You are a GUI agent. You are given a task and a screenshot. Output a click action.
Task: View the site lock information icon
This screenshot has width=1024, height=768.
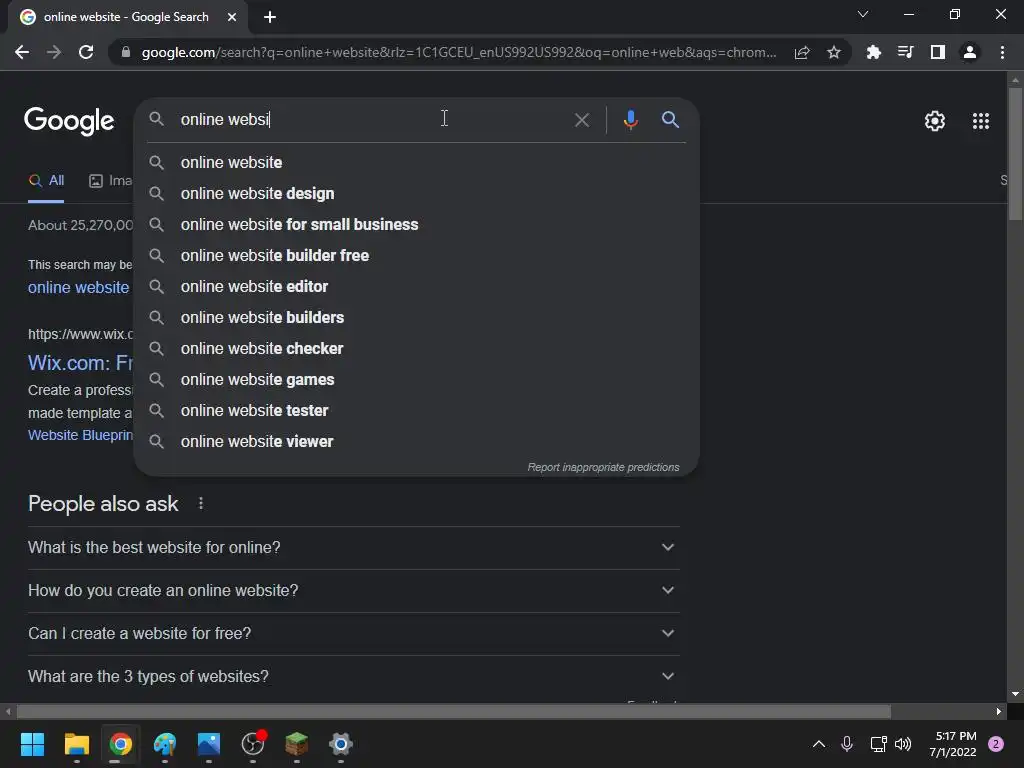[x=125, y=52]
